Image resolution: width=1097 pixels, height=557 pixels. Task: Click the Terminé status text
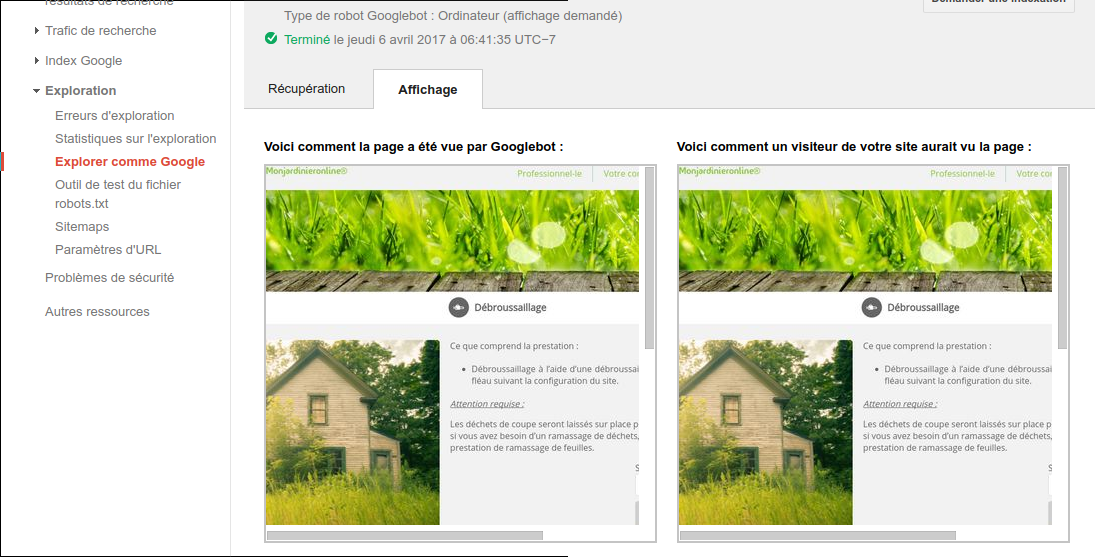306,40
